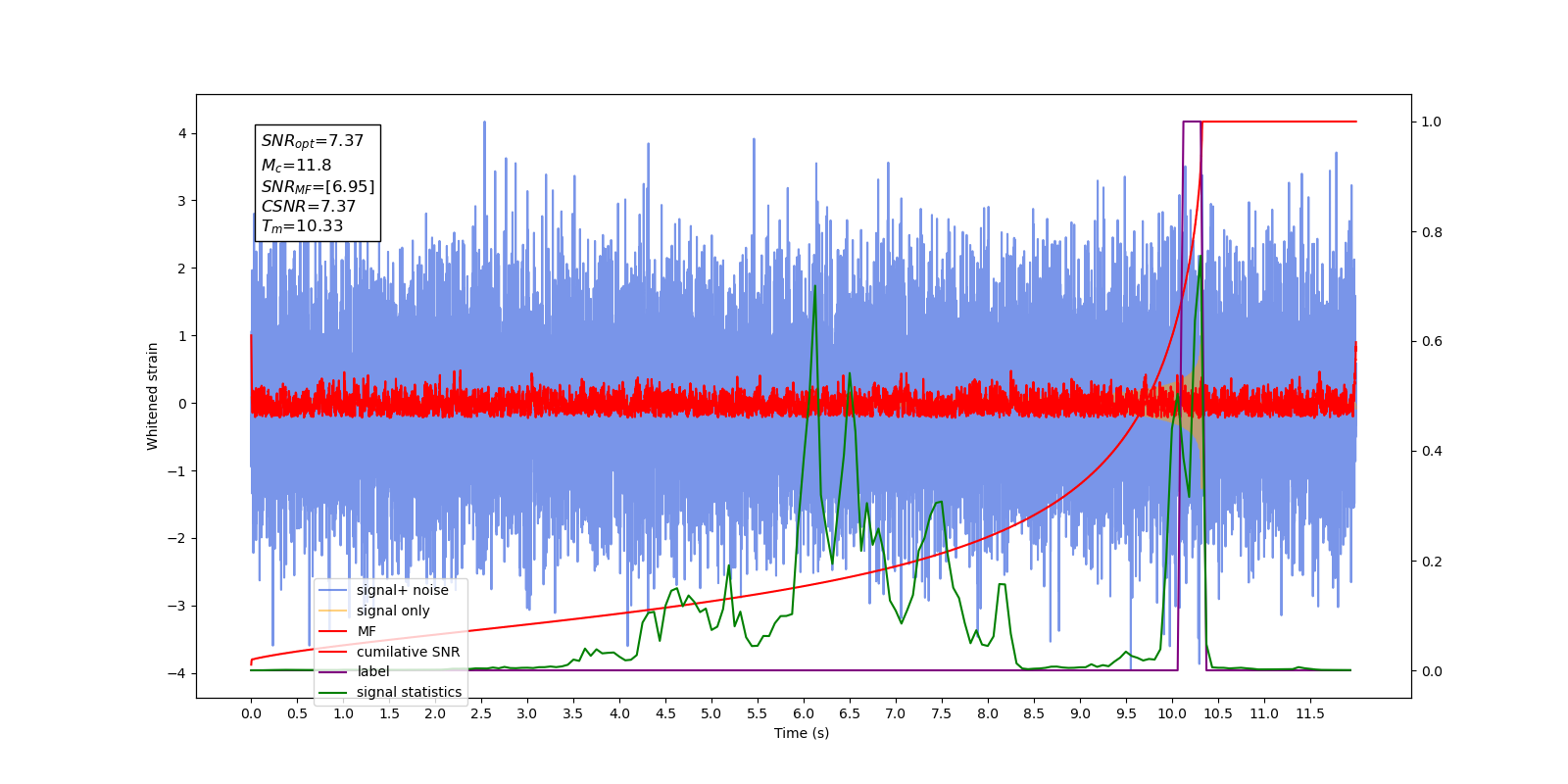Click the 5.0 tick on time axis
Viewport: 1568px width, 784px height.
point(711,713)
